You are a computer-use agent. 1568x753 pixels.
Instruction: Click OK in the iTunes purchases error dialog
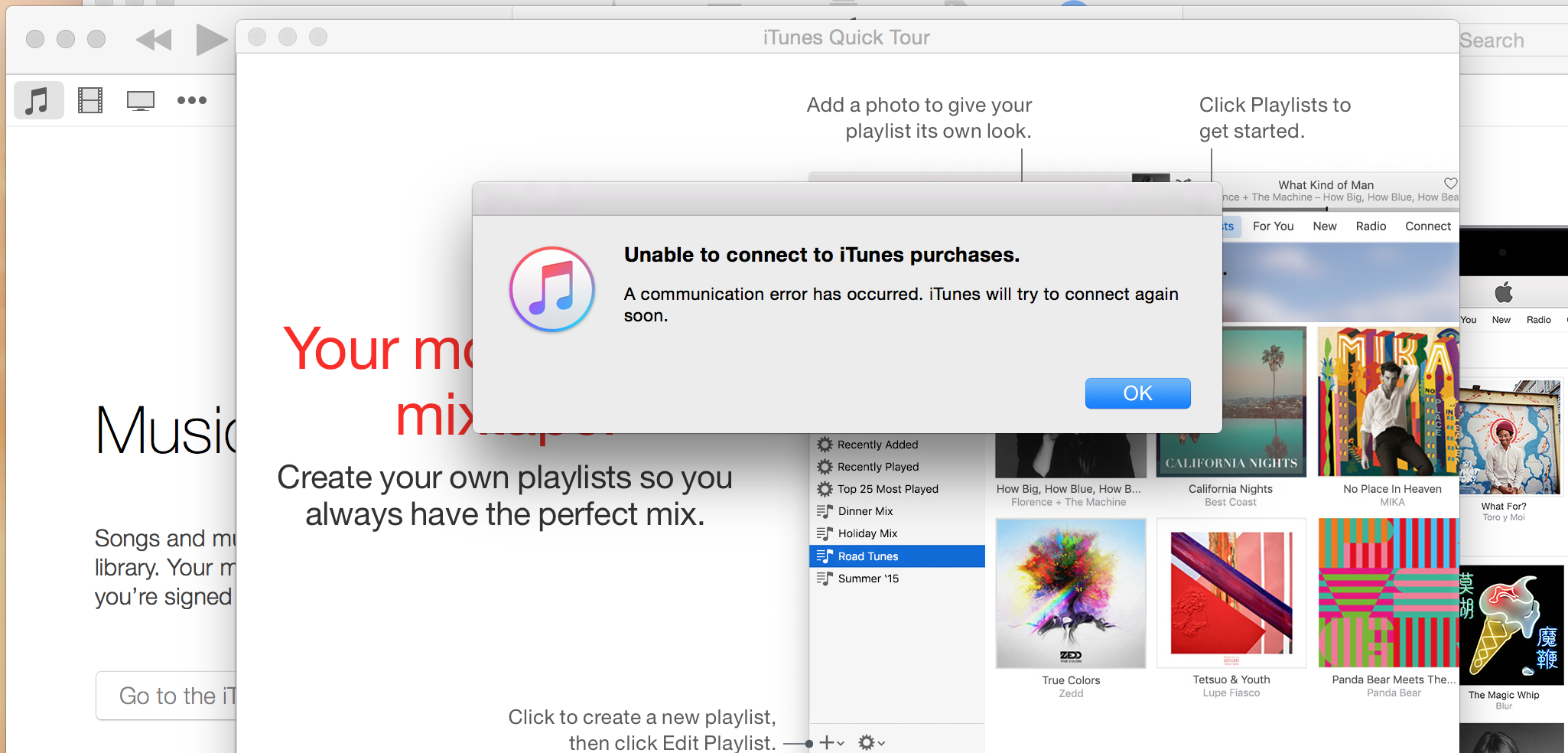tap(1137, 393)
